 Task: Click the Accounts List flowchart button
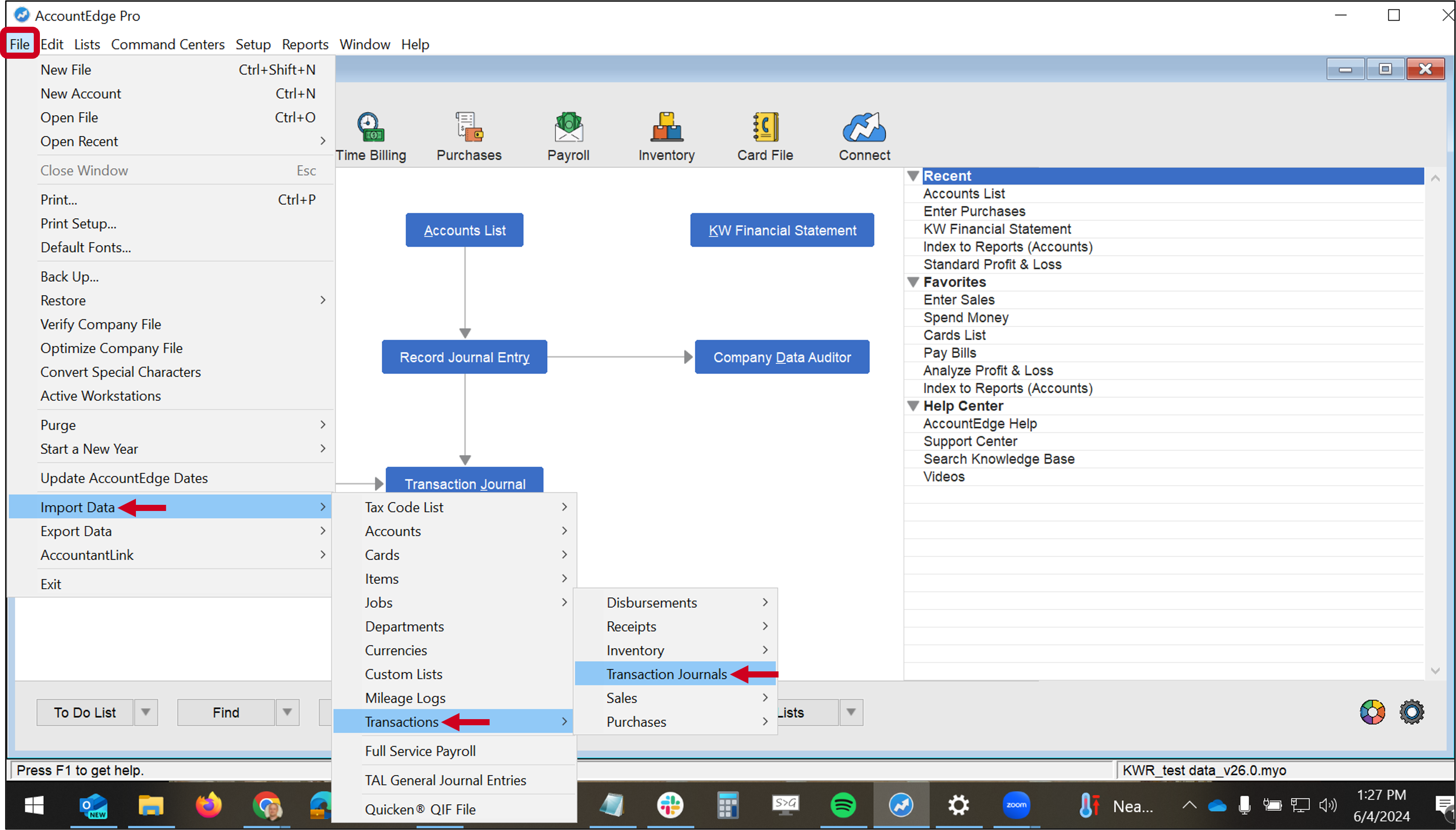[x=464, y=230]
